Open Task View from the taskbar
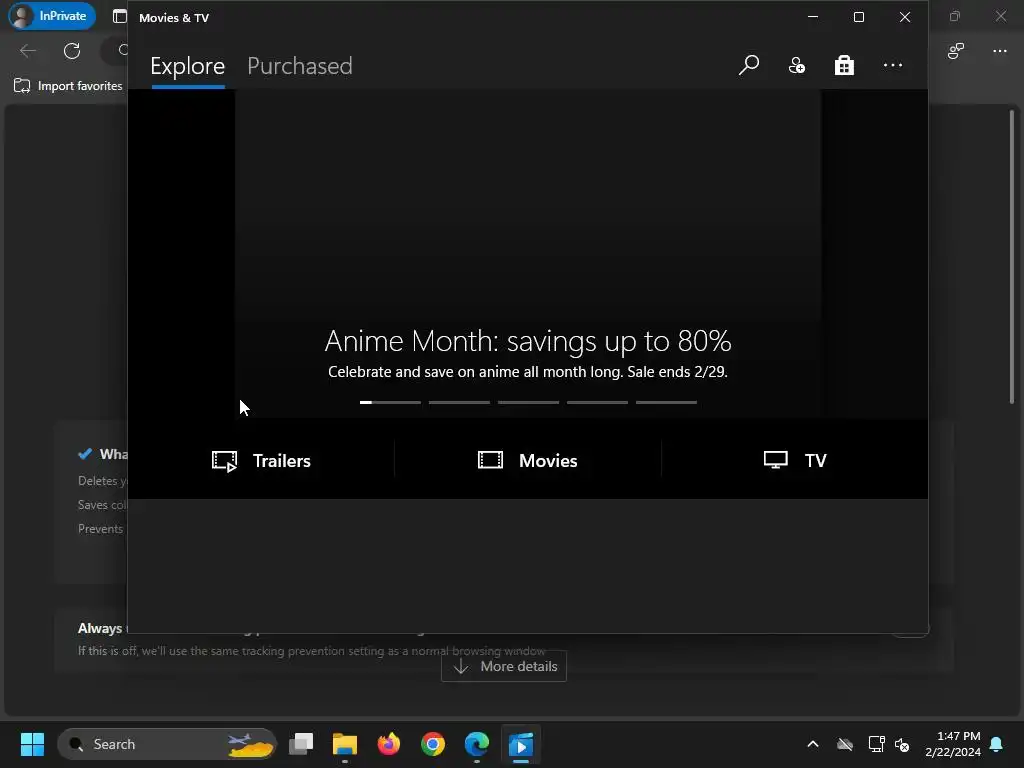1024x768 pixels. click(x=301, y=744)
